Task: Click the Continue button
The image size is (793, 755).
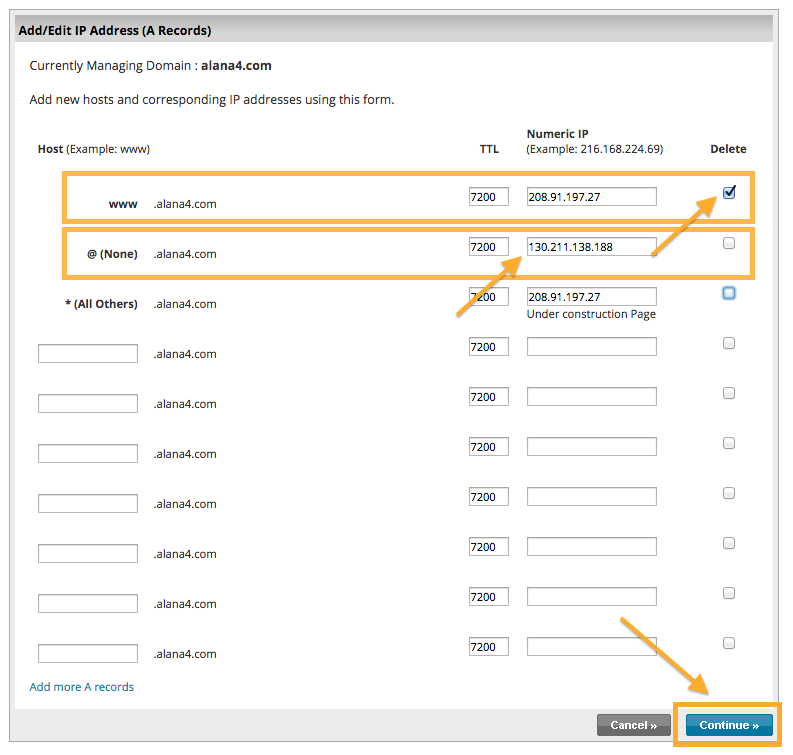Action: coord(729,725)
